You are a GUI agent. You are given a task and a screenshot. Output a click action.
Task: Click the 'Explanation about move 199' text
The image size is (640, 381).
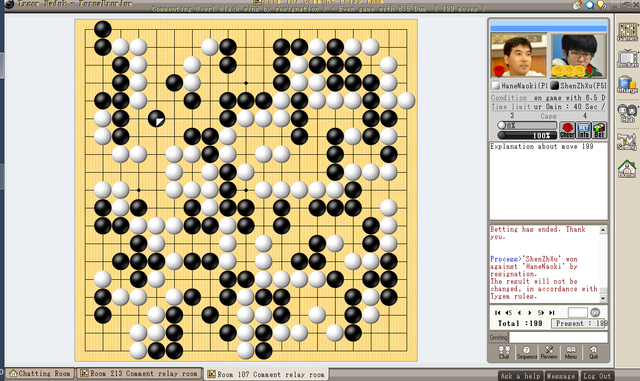pos(542,146)
